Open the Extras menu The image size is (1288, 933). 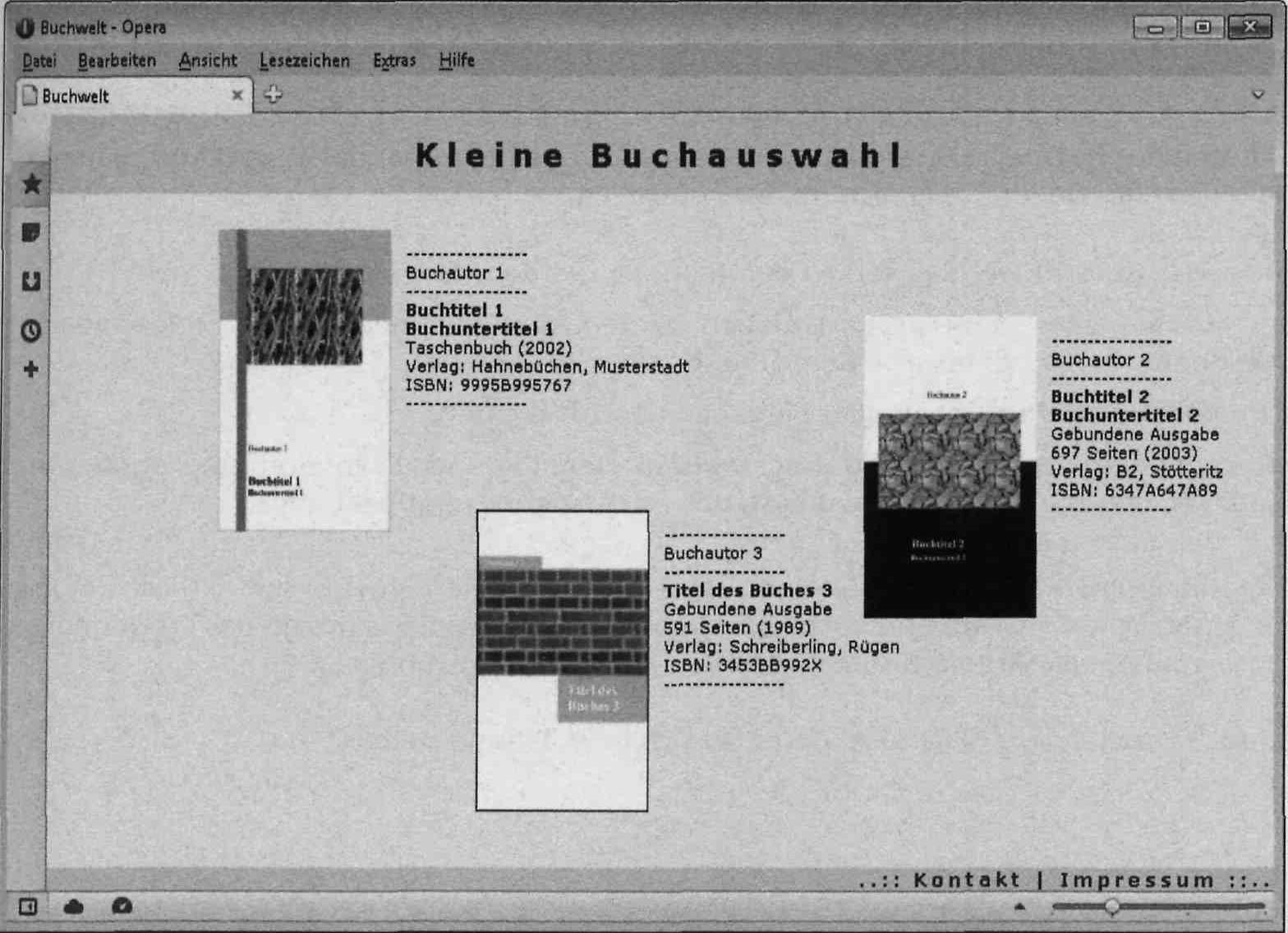click(394, 61)
